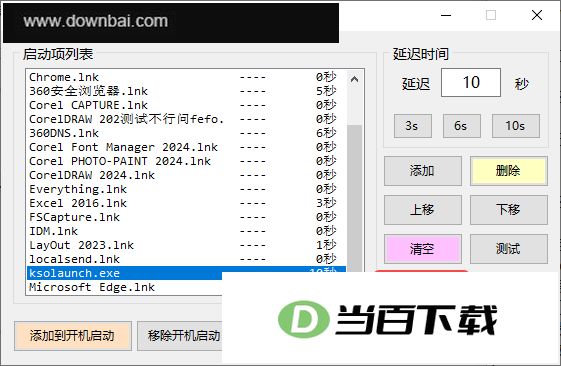Click the yellow 删除 button
The height and width of the screenshot is (366, 561).
click(x=508, y=171)
